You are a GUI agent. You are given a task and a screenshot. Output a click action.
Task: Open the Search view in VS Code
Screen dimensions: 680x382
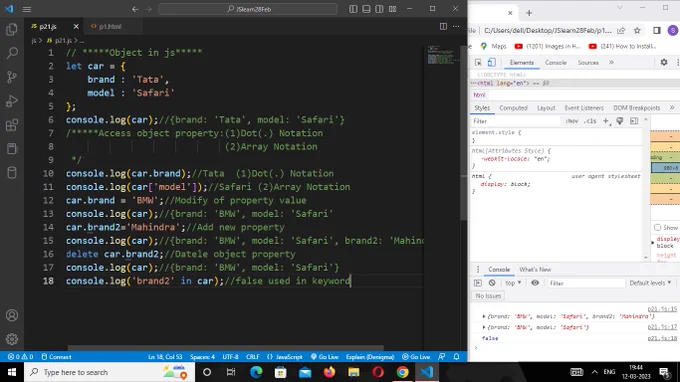[x=12, y=53]
